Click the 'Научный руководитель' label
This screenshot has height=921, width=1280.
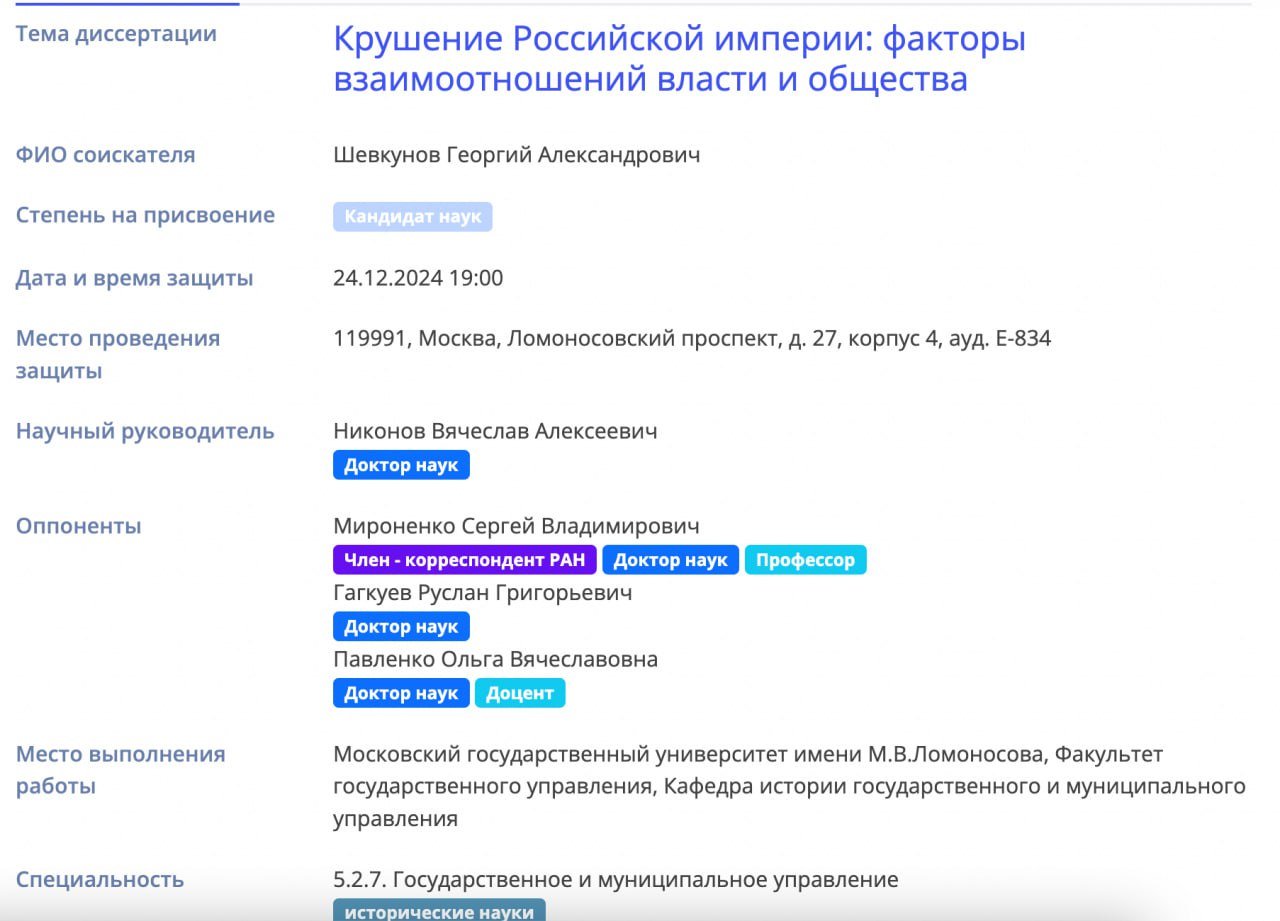145,431
